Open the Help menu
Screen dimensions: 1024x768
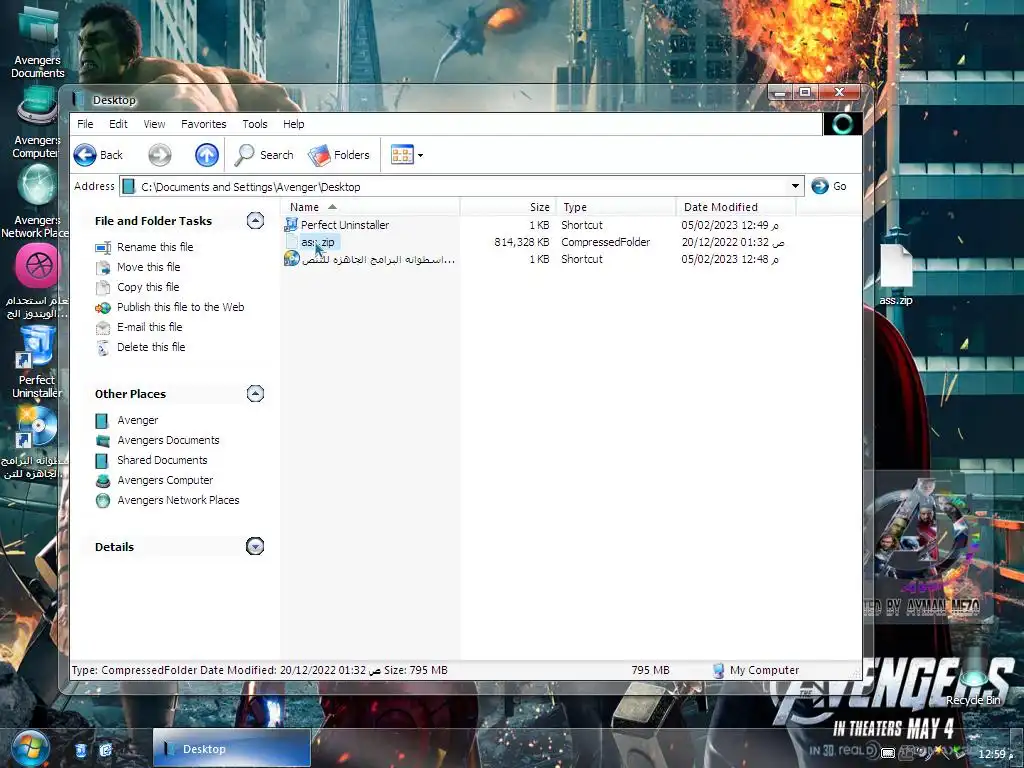[293, 124]
